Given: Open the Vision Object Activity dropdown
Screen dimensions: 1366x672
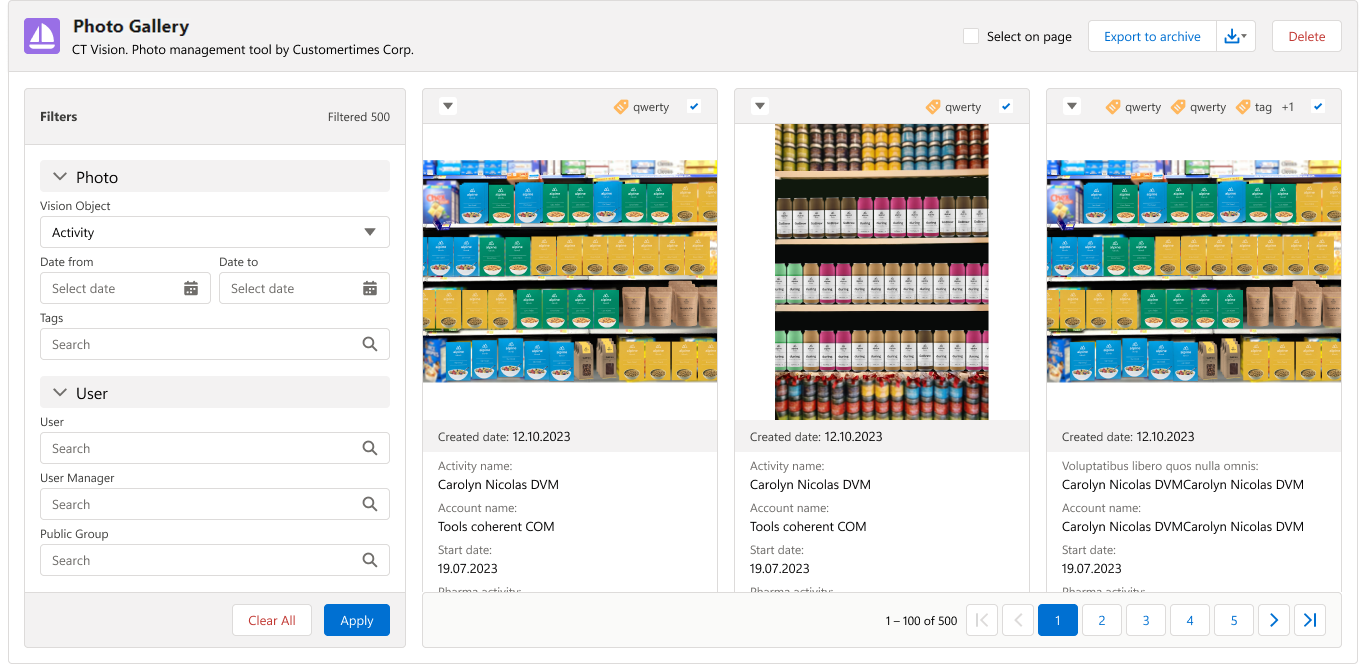Looking at the screenshot, I should (x=214, y=232).
